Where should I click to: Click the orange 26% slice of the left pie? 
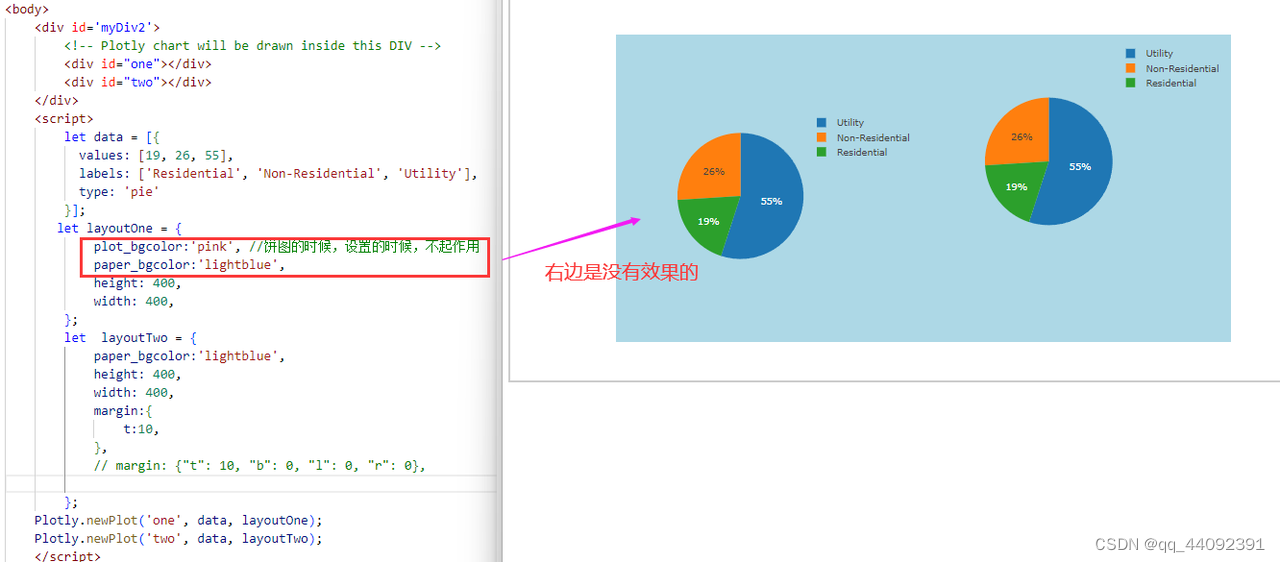point(713,170)
